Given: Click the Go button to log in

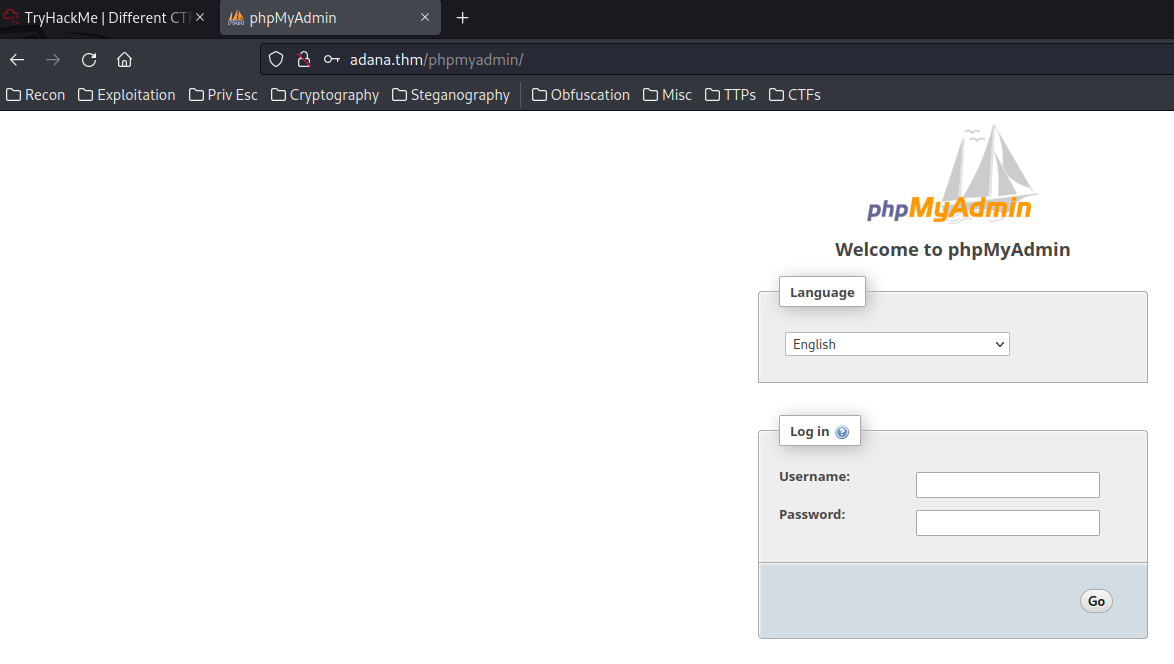Looking at the screenshot, I should coord(1096,601).
